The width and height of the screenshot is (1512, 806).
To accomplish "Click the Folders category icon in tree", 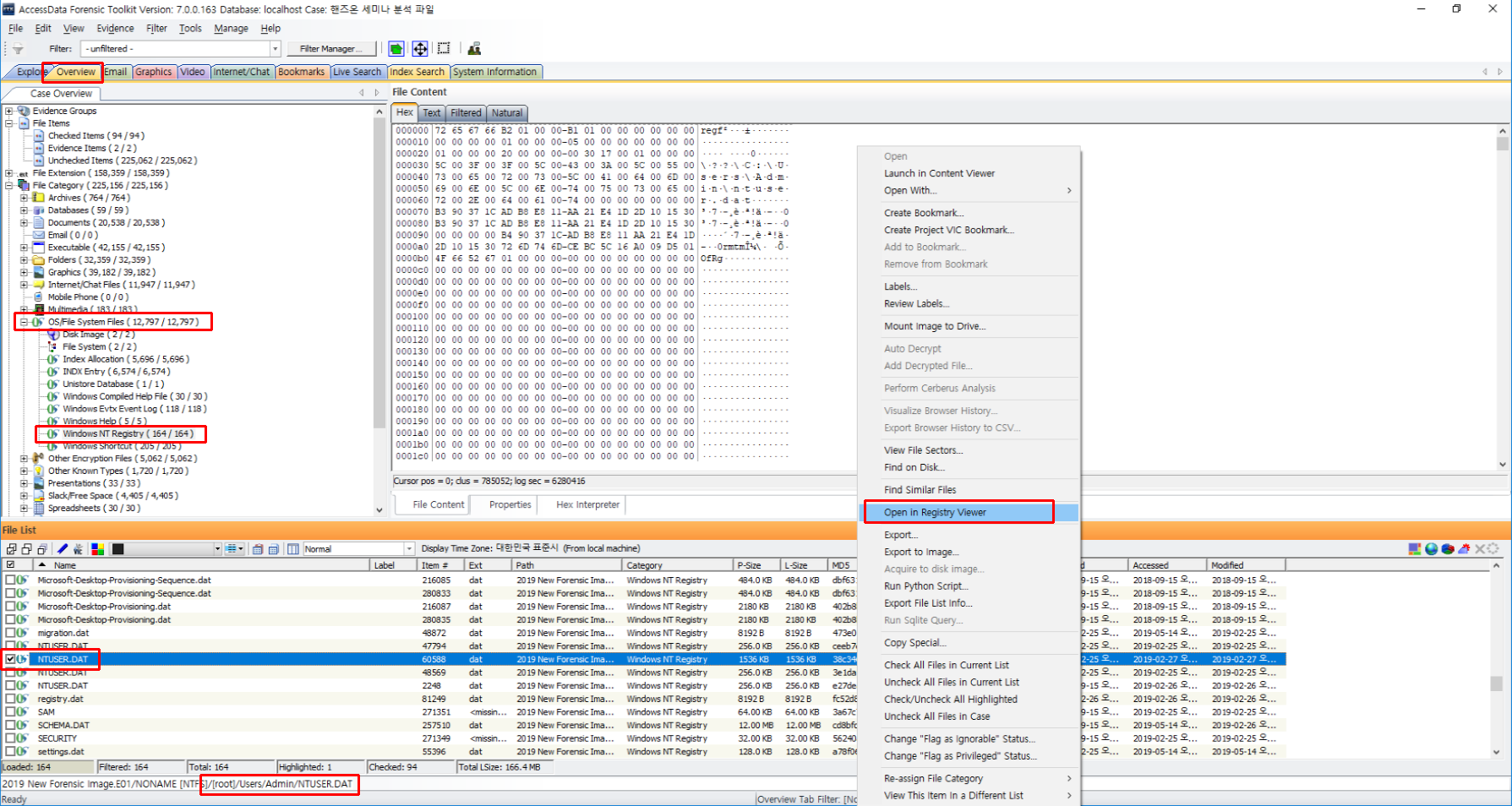I will (38, 260).
